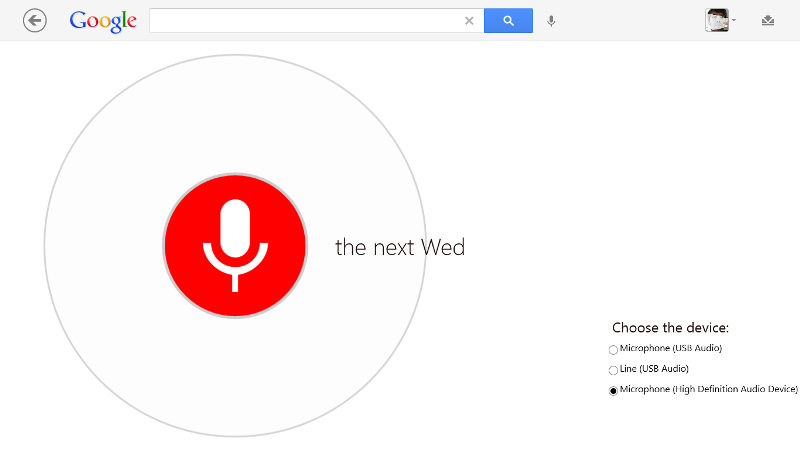Start voice search with the small gray microphone

coord(551,21)
